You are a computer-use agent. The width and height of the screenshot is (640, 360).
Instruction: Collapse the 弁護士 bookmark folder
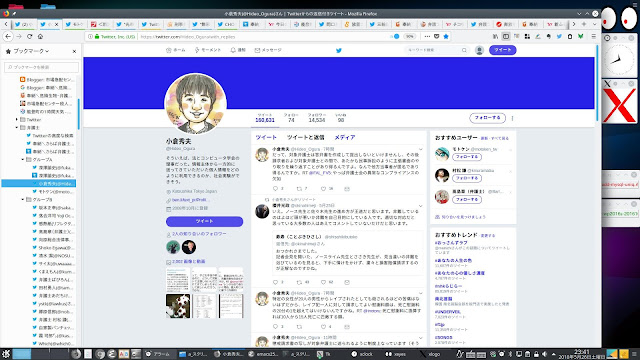(17, 127)
